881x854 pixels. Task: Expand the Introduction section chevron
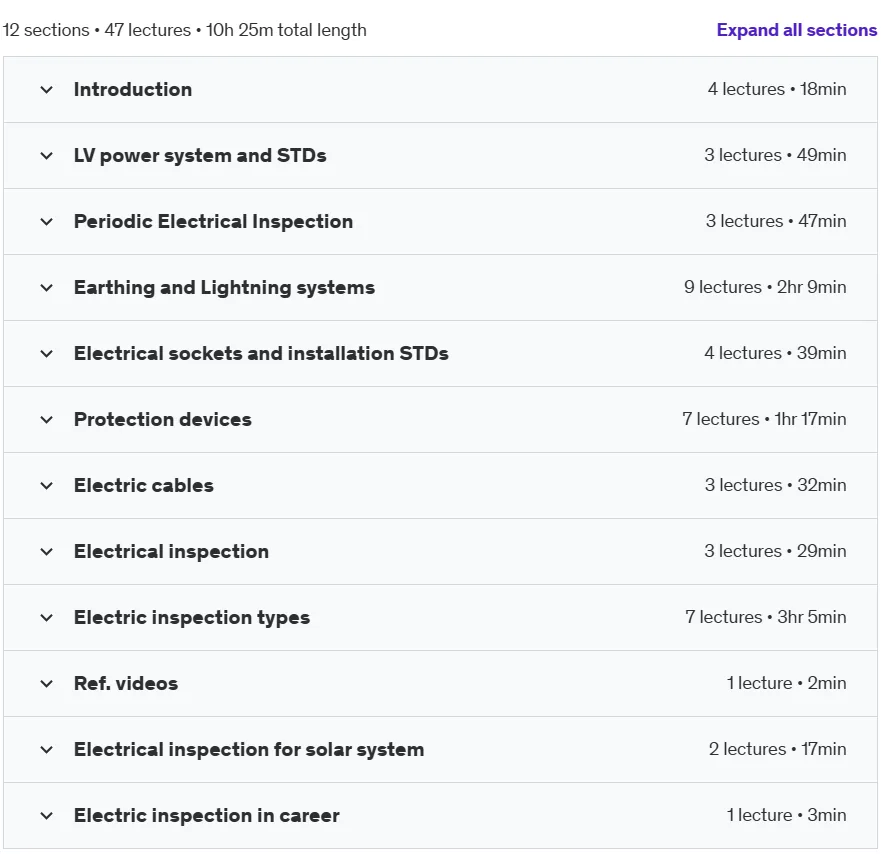[x=47, y=90]
